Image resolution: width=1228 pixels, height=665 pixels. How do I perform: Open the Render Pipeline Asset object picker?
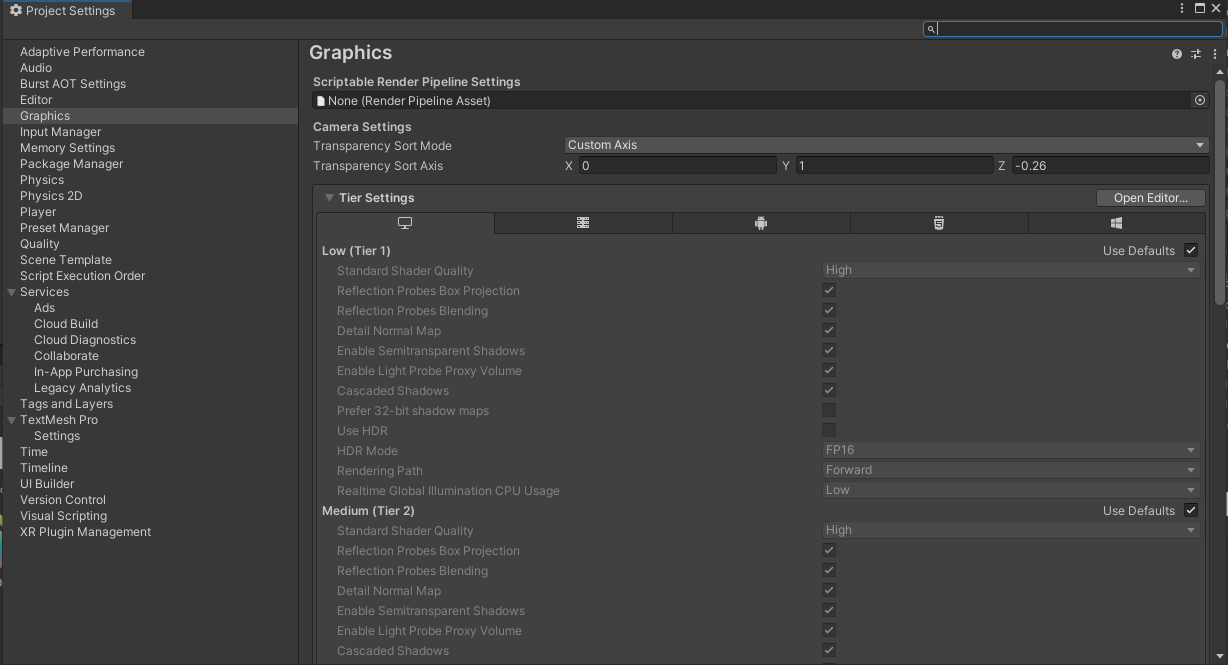click(x=1201, y=100)
